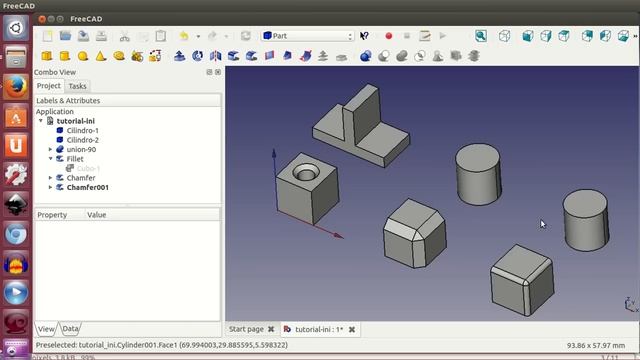Expand the Chamfer tree item
Viewport: 640px width, 360px height.
pyautogui.click(x=50, y=178)
